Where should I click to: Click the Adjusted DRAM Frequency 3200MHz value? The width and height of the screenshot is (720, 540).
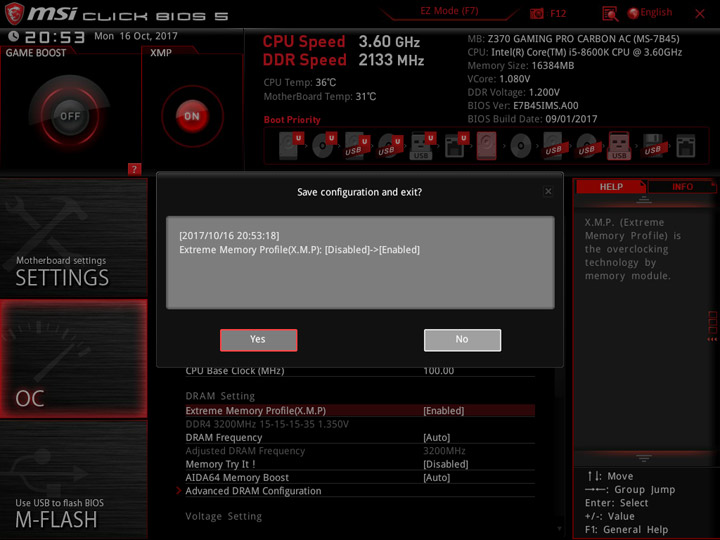pyautogui.click(x=444, y=450)
